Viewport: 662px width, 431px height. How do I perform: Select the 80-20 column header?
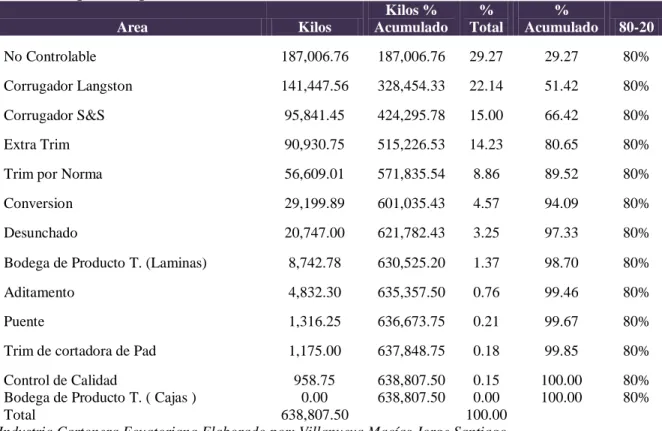coord(636,27)
